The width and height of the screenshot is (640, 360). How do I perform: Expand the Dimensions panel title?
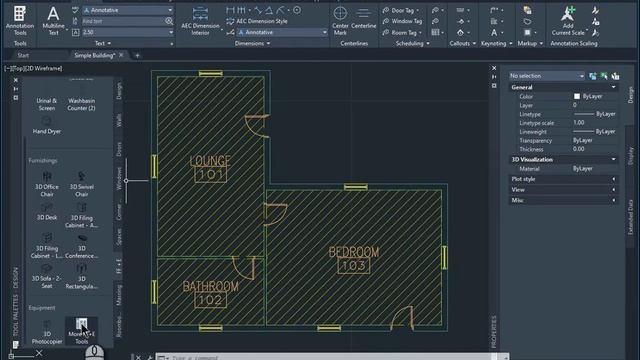(x=252, y=43)
